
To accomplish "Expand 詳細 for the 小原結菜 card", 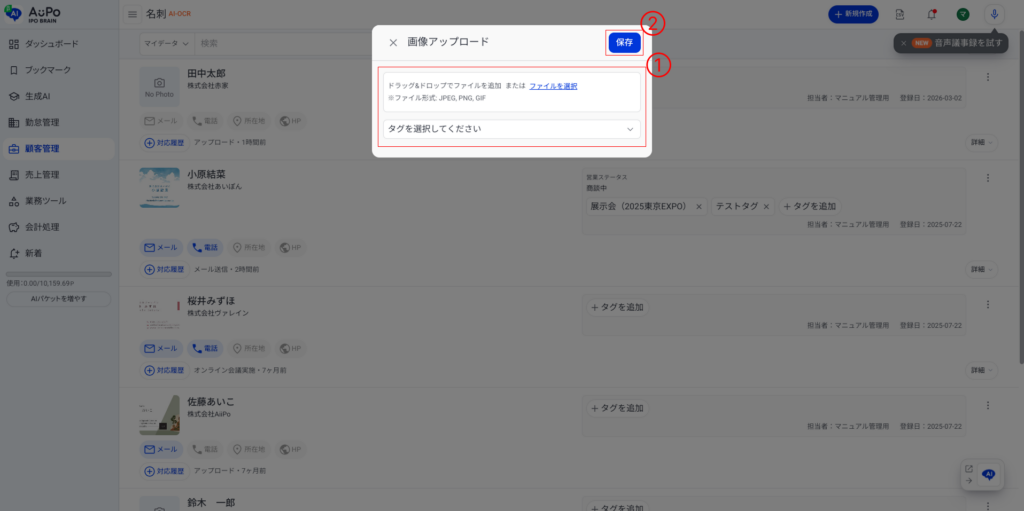I will click(x=981, y=270).
